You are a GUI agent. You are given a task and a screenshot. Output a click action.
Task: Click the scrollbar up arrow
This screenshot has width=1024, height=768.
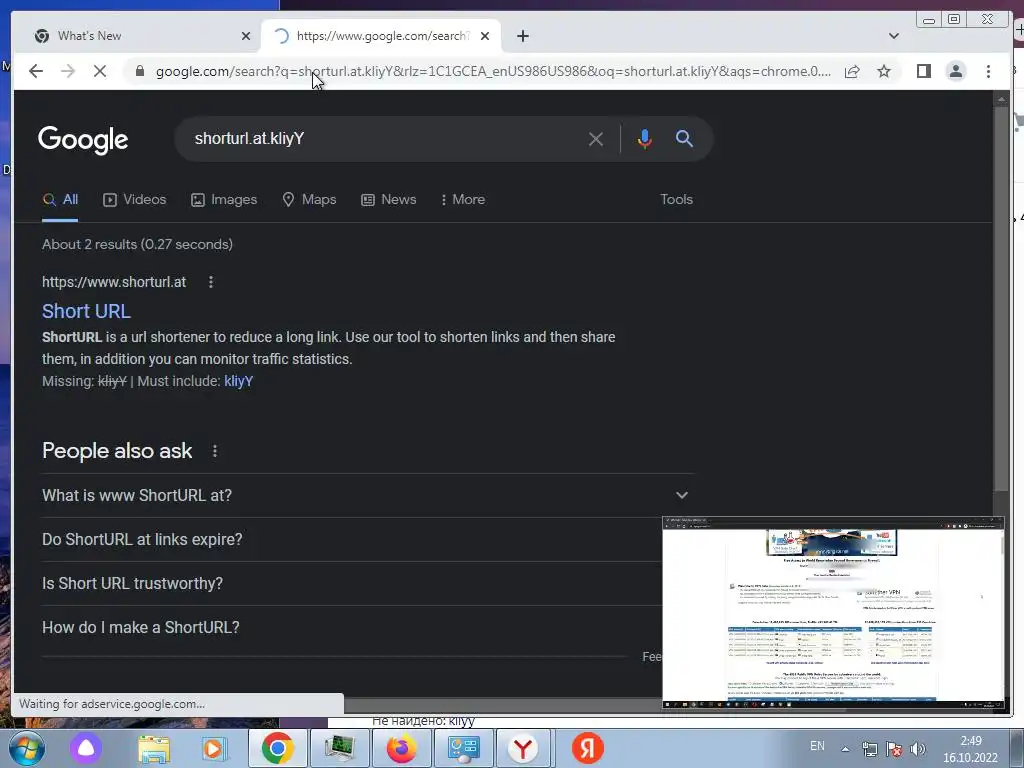tap(1001, 99)
